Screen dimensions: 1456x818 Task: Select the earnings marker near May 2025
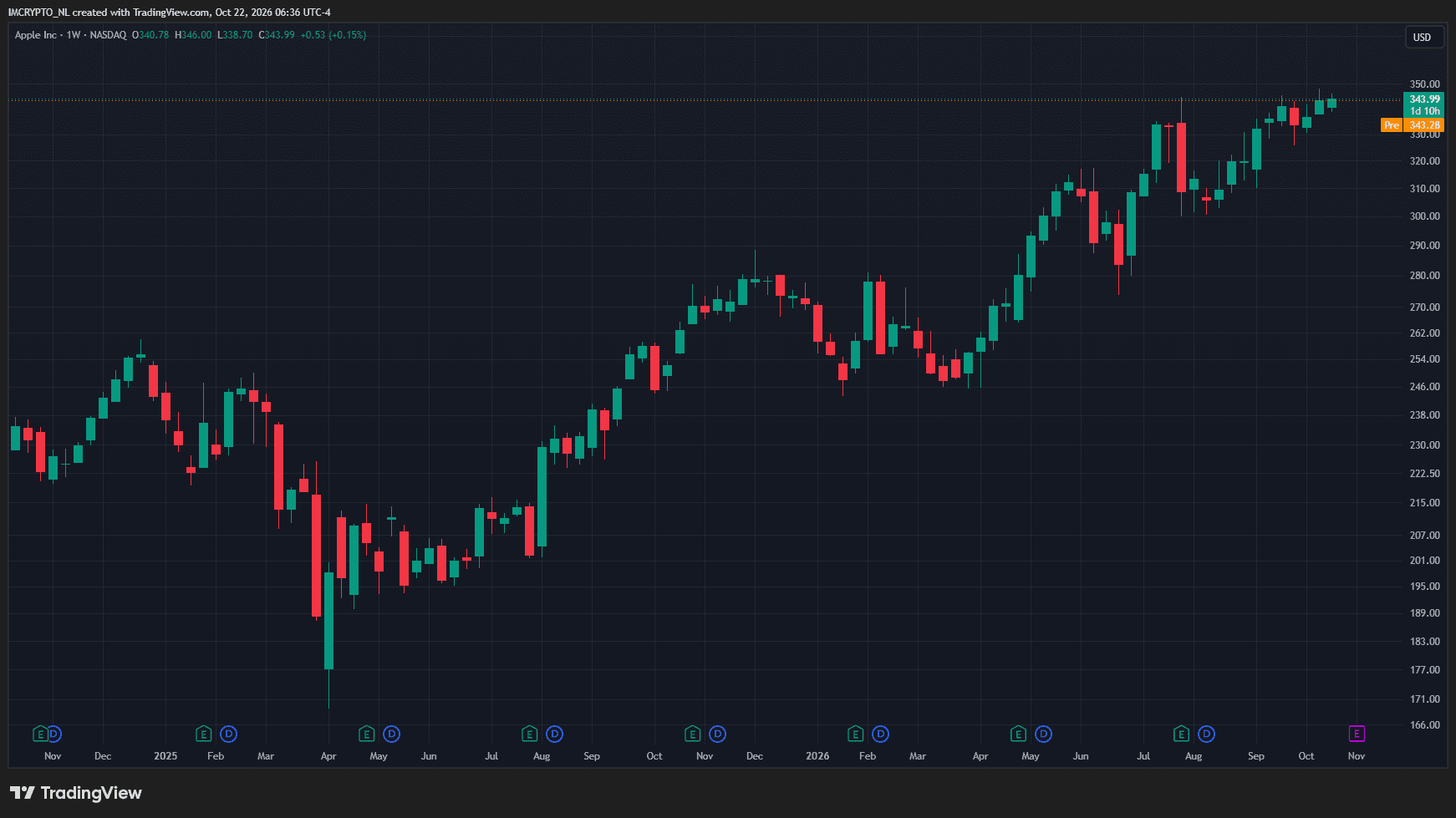pos(366,734)
